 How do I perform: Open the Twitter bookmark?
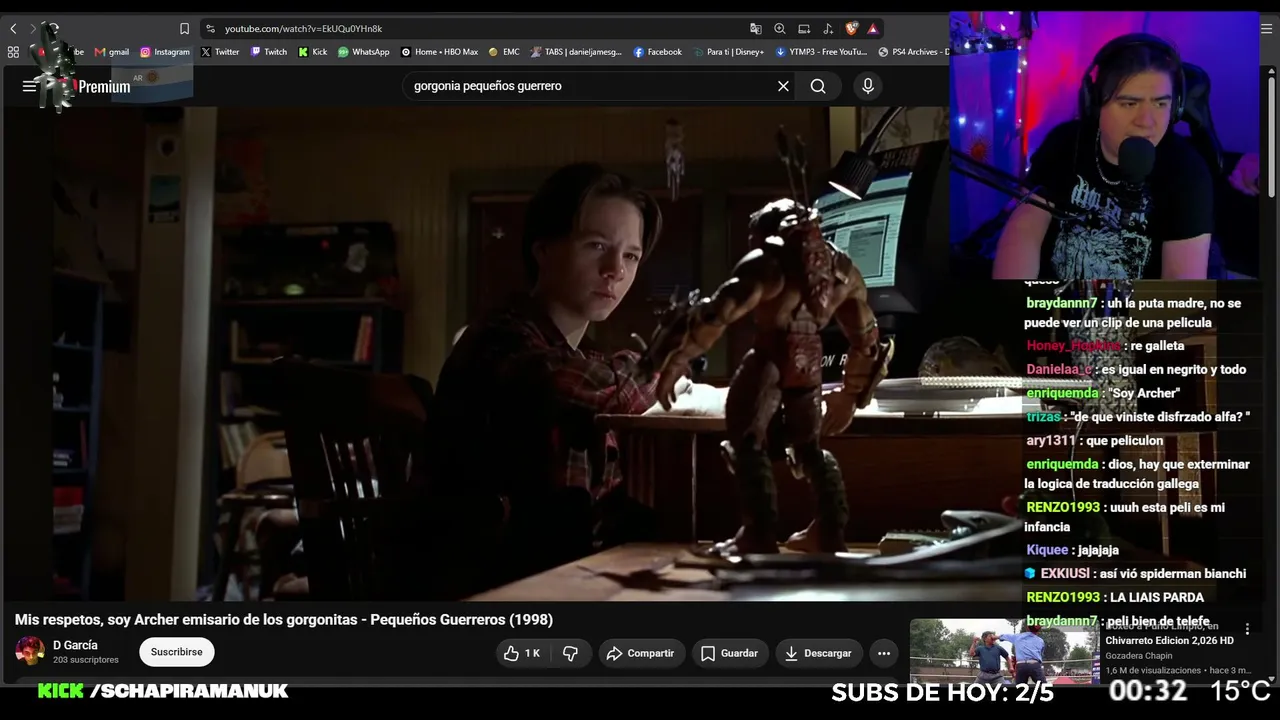(x=220, y=52)
